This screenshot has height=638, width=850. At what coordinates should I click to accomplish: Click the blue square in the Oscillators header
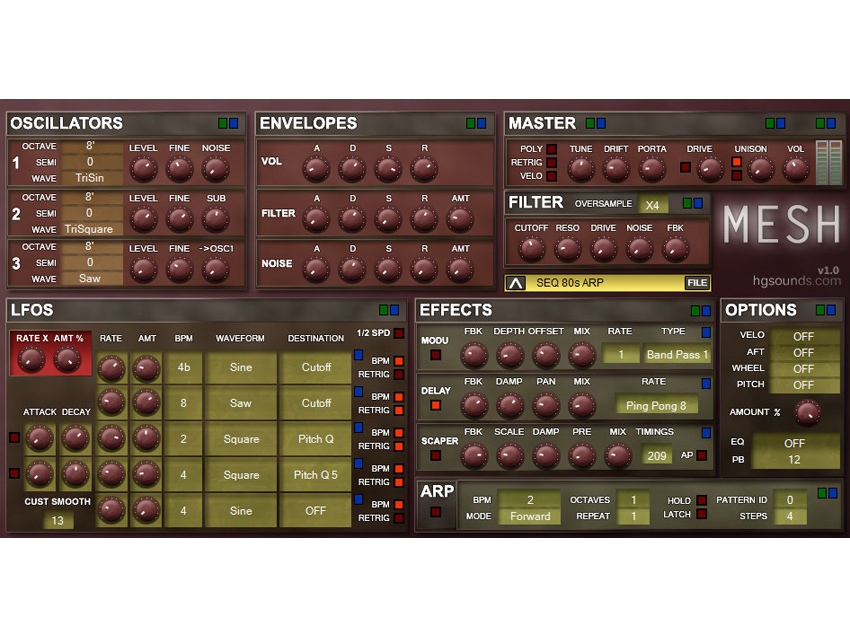[x=234, y=124]
